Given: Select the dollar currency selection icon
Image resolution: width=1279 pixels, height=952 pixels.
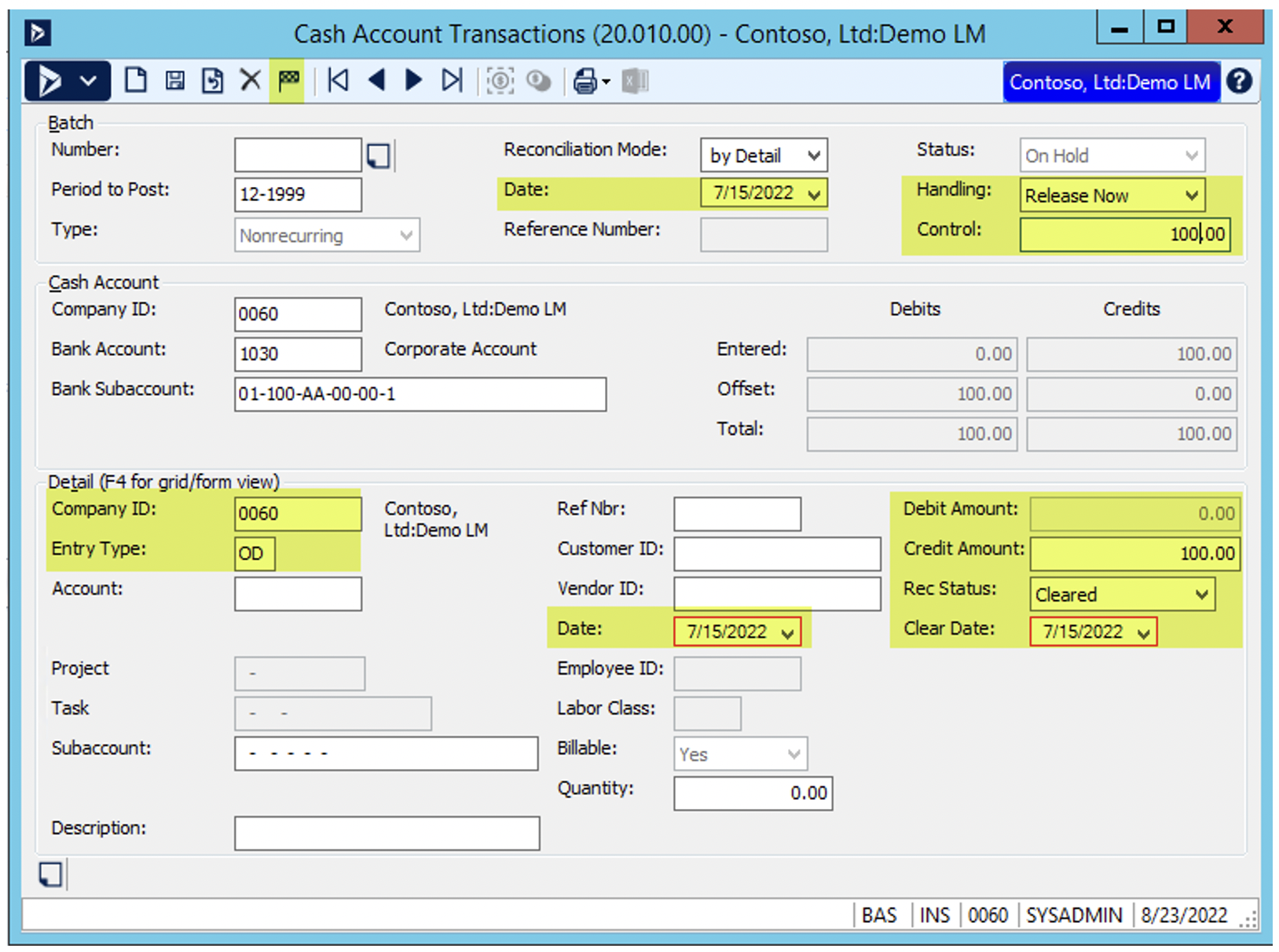Looking at the screenshot, I should (500, 80).
